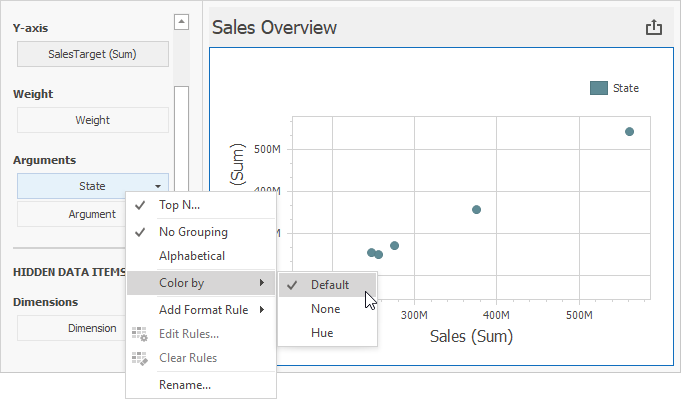Image resolution: width=681 pixels, height=399 pixels.
Task: Click the top-right scatter point in chart
Action: point(629,132)
